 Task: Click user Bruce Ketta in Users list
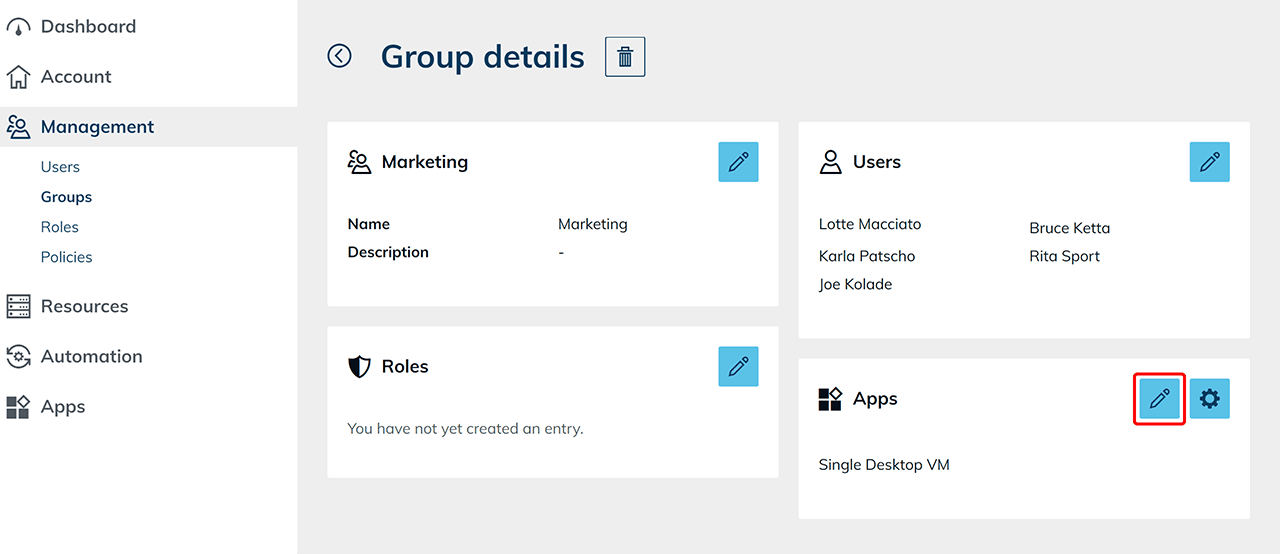coord(1069,228)
